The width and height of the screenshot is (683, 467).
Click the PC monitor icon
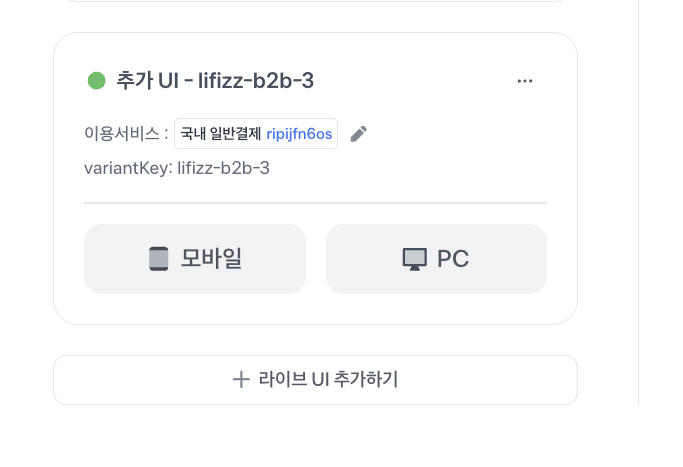414,260
